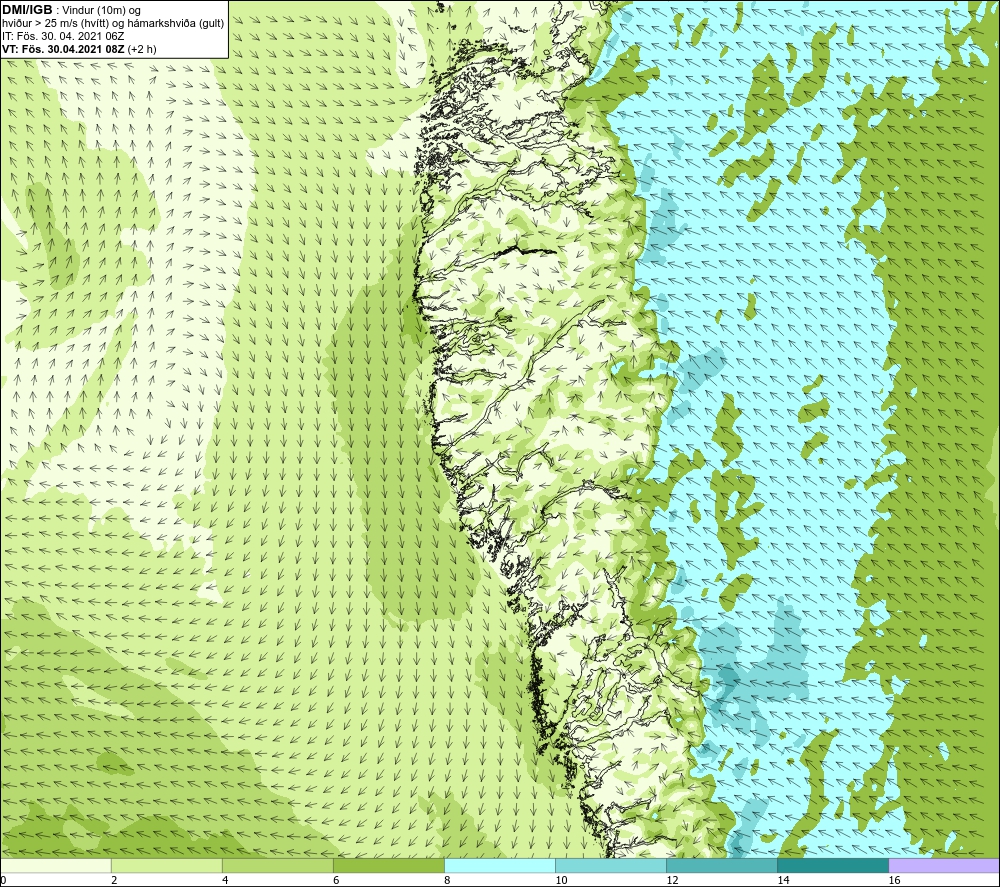Select the olive green 6–8 m/s colour swatch
This screenshot has width=1000, height=887.
[388, 865]
